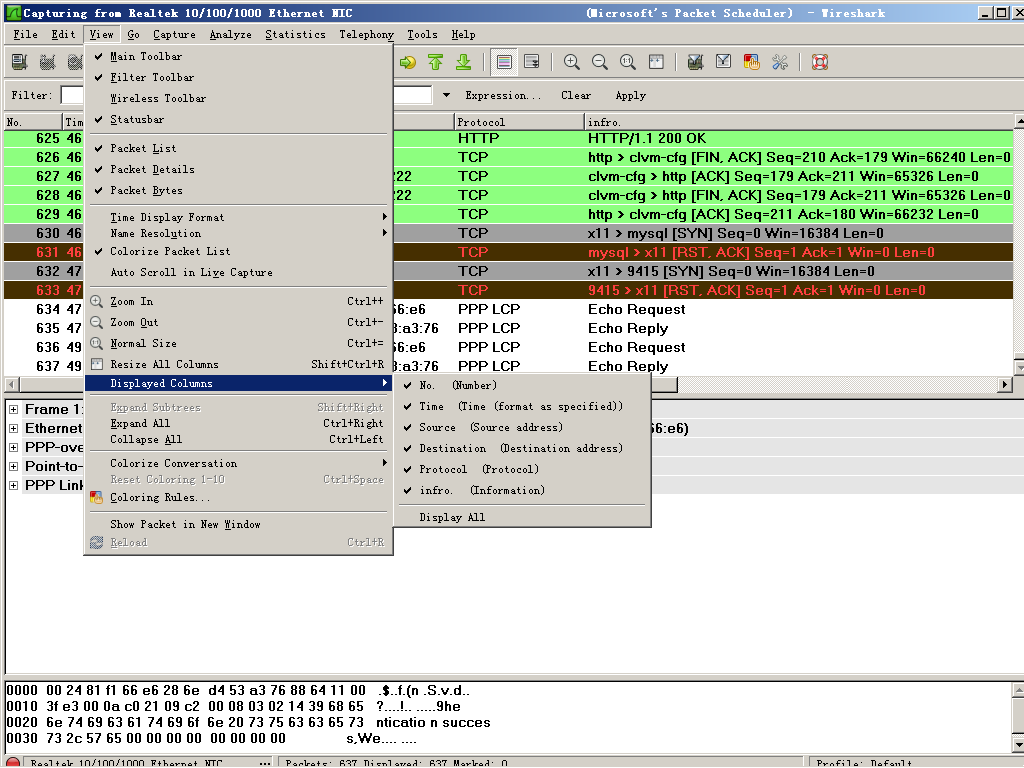Screen dimensions: 1024x768
Task: Click the Normal Size menu entry icon
Action: [x=97, y=343]
